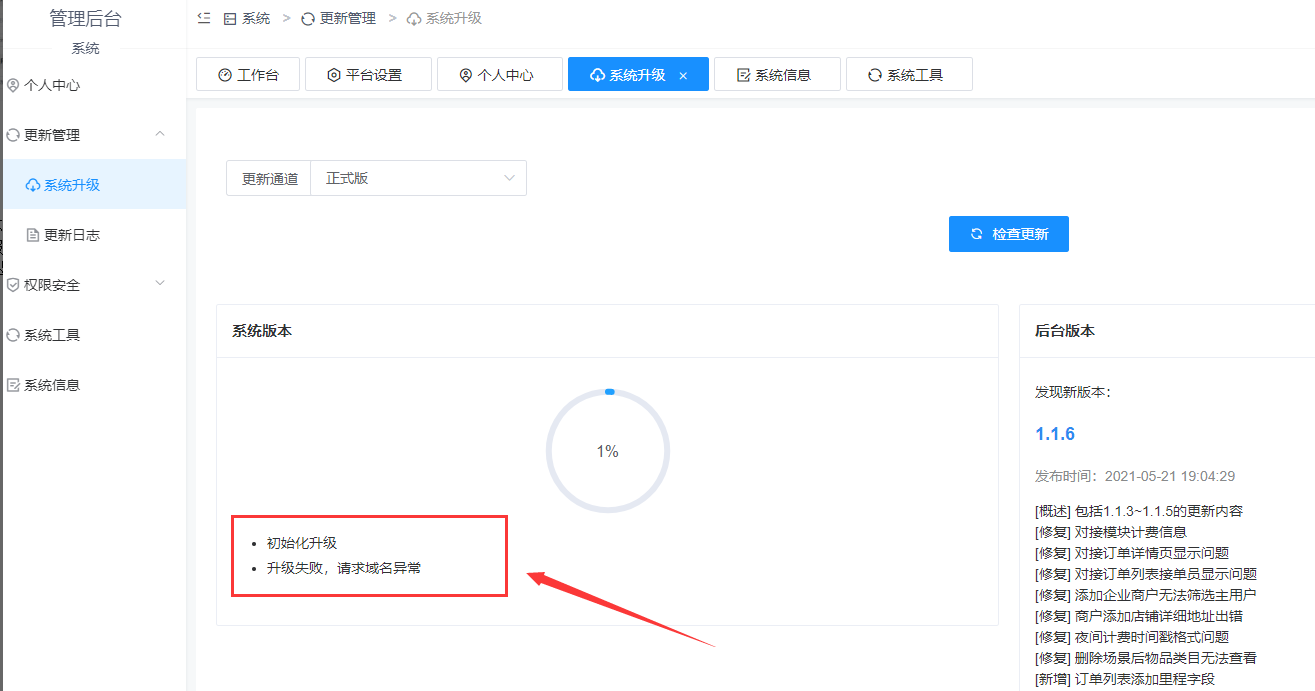
Task: Close the 系统升级 tab
Action: point(683,75)
